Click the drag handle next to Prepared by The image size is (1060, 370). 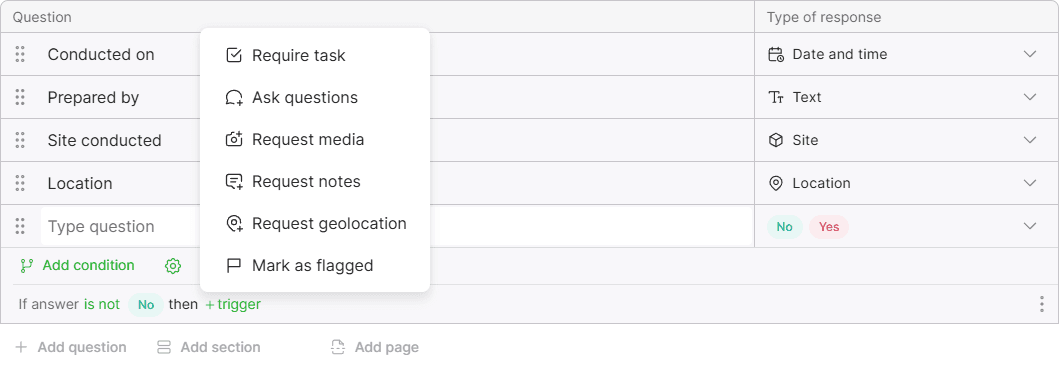[x=20, y=97]
